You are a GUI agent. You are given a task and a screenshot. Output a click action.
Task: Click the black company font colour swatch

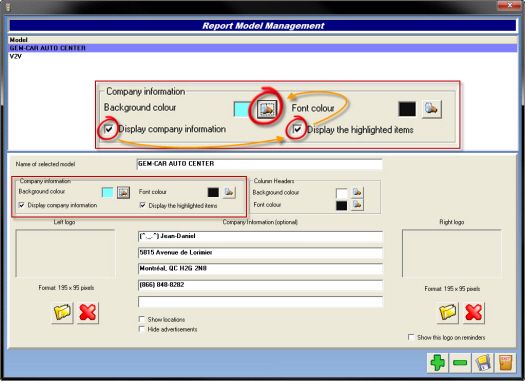[x=213, y=192]
